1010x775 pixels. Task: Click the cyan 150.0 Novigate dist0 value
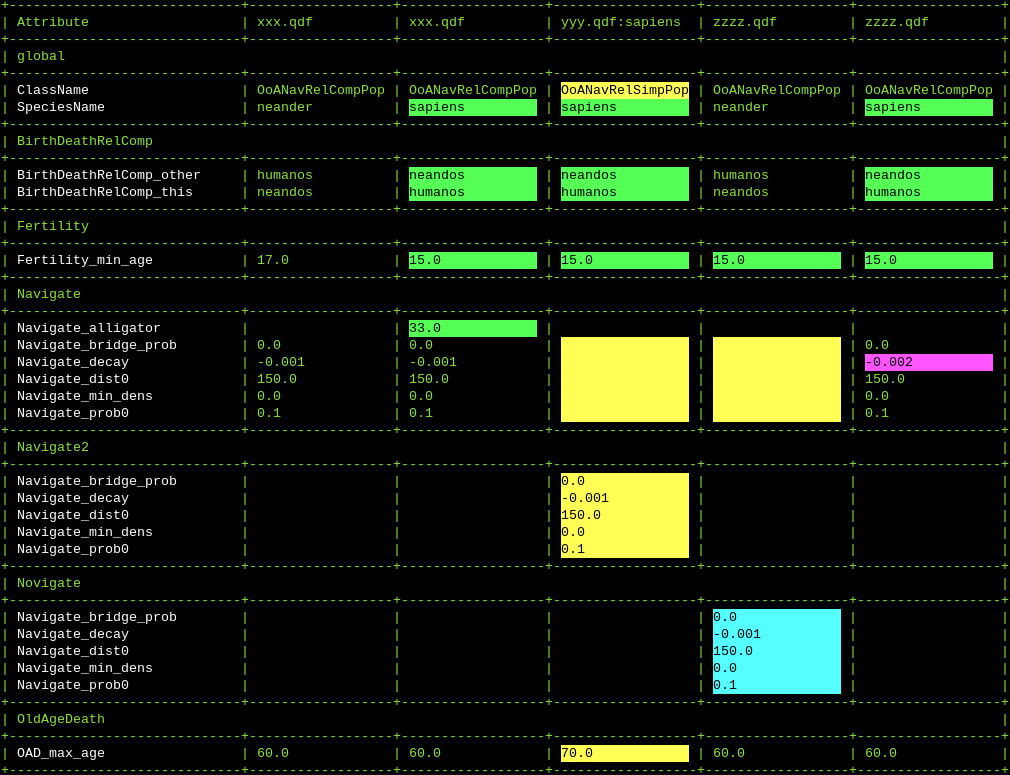(776, 651)
